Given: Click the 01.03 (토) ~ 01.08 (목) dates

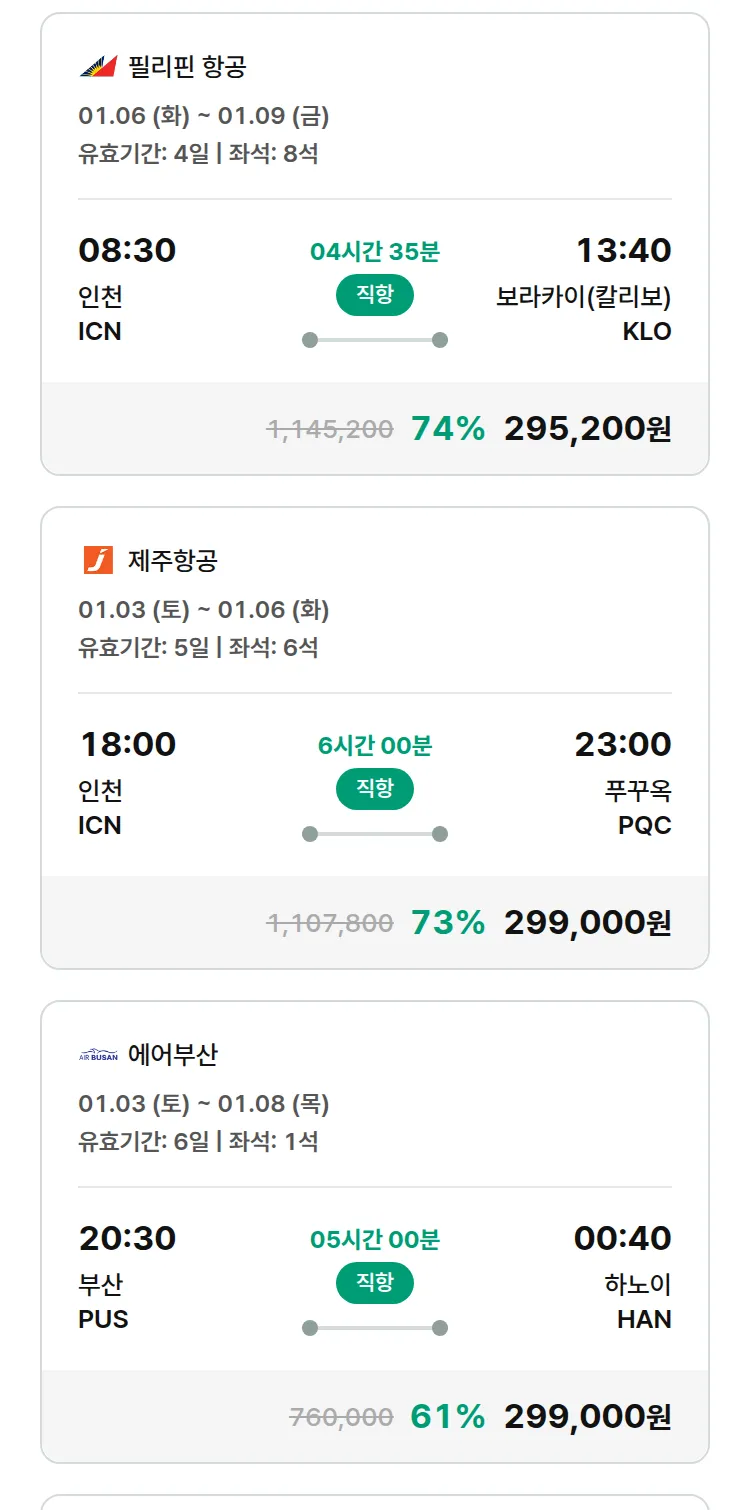Looking at the screenshot, I should 204,1104.
